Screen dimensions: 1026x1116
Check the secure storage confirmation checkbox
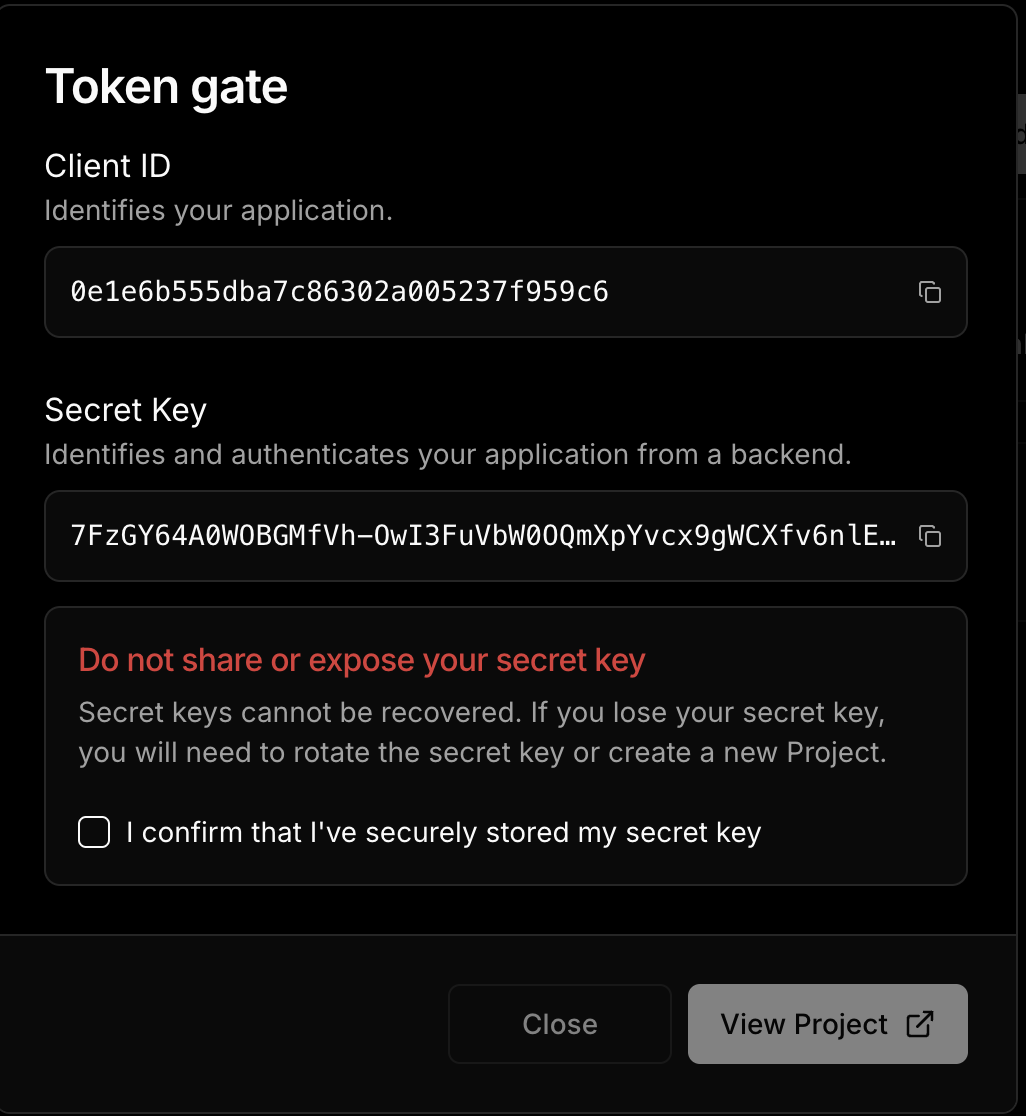click(93, 831)
